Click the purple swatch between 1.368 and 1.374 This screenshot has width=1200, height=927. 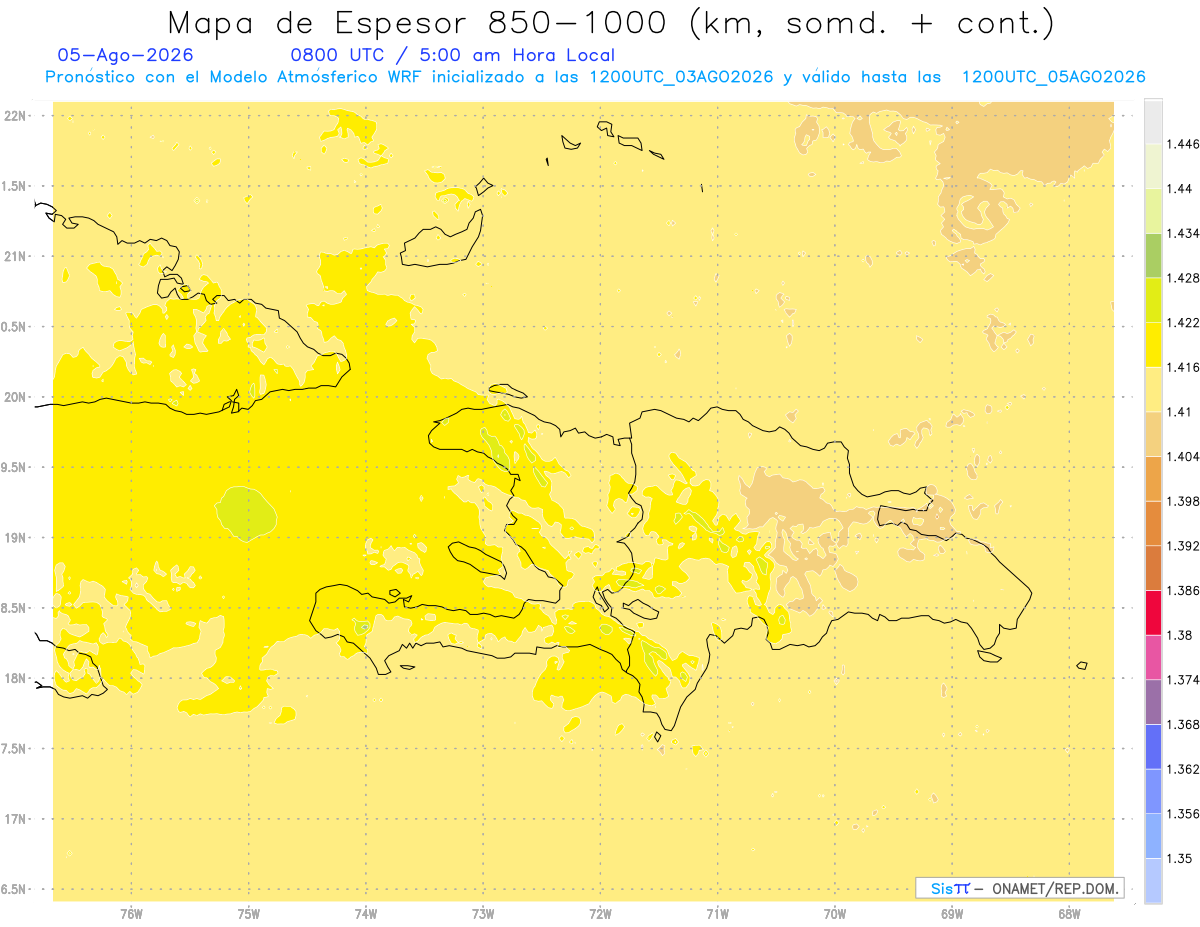coord(1153,702)
